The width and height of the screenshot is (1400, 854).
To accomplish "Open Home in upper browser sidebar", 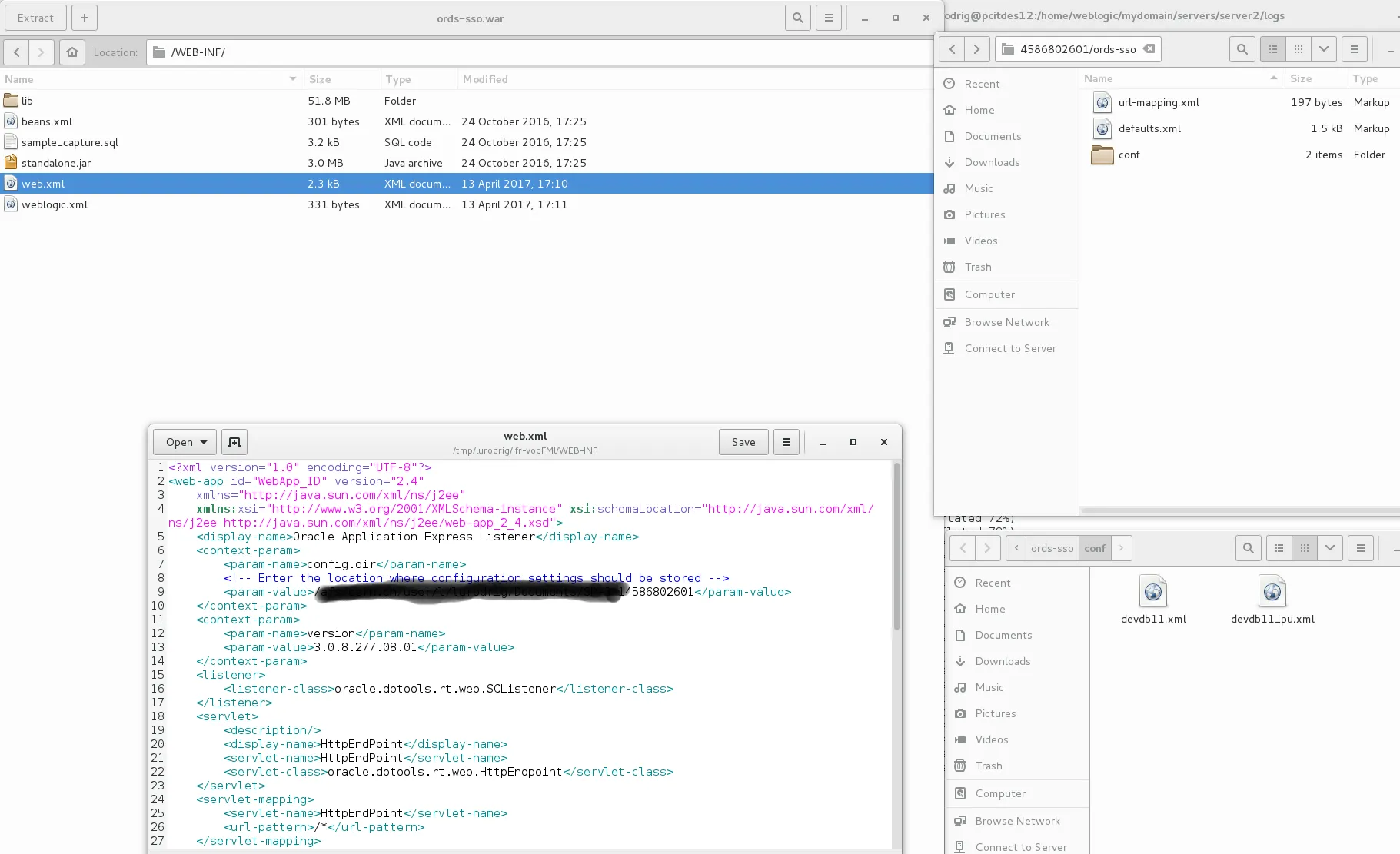I will point(1007,110).
